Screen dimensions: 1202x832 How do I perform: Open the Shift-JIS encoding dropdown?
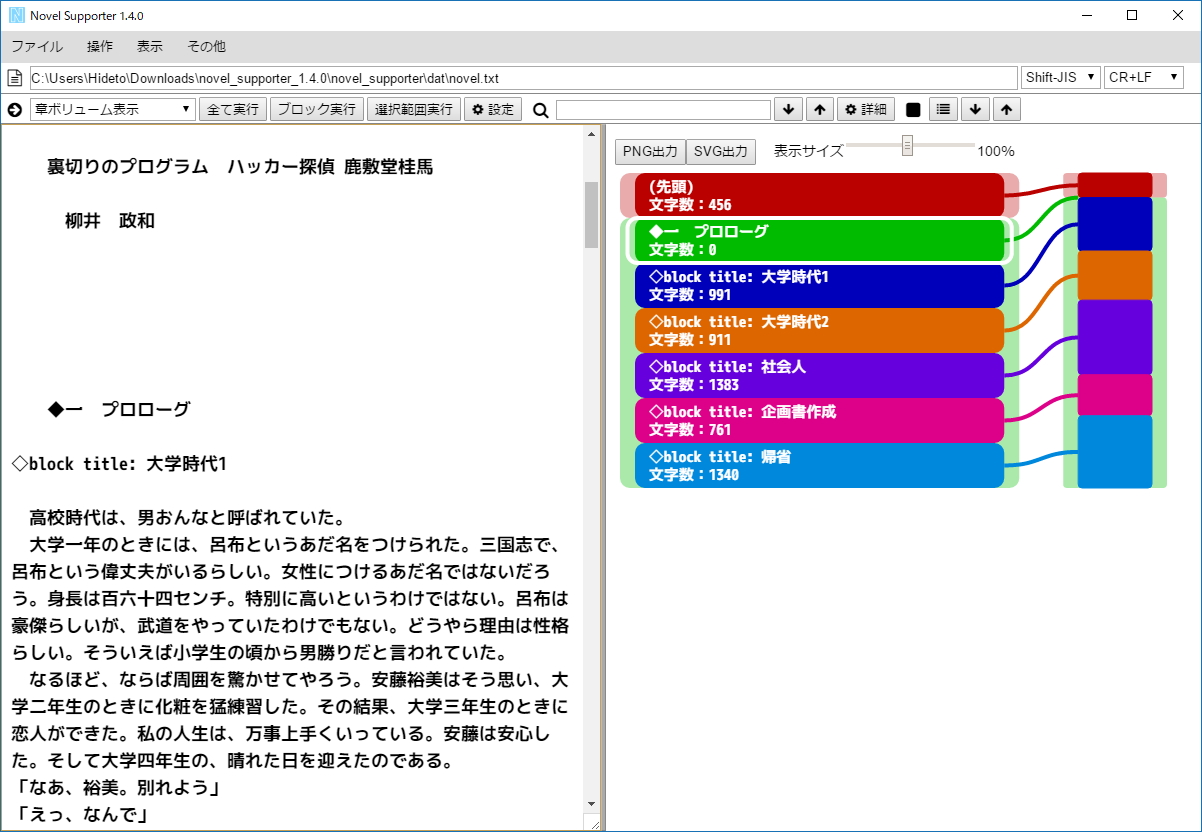point(1059,77)
